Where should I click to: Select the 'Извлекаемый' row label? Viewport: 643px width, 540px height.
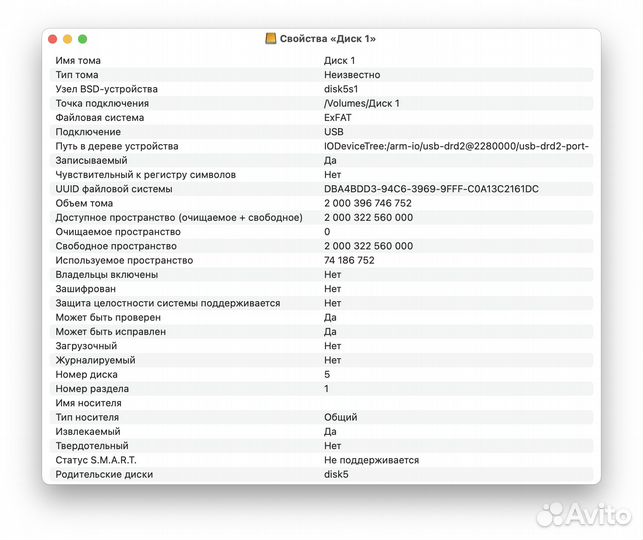point(88,432)
